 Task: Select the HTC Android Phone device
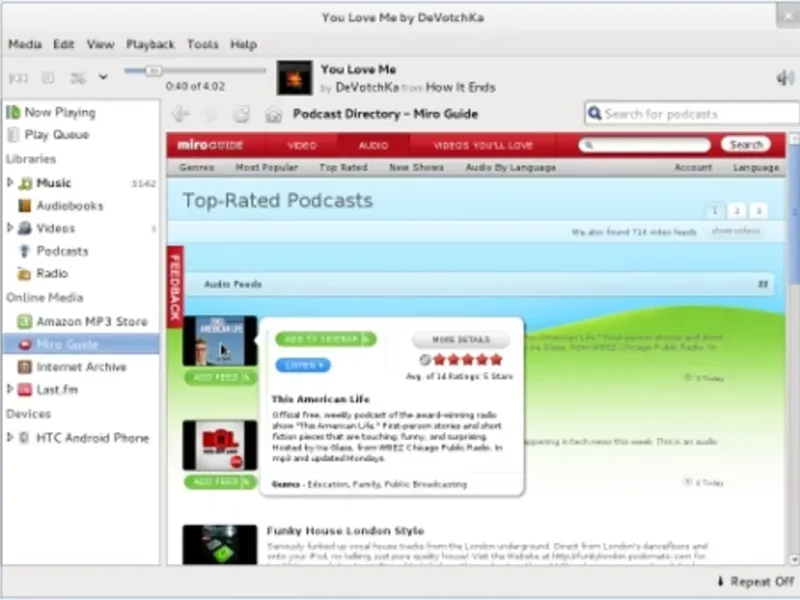coord(92,438)
